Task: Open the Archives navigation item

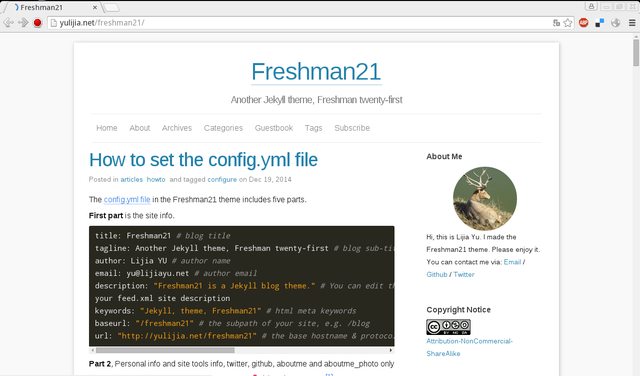Action: click(x=177, y=128)
